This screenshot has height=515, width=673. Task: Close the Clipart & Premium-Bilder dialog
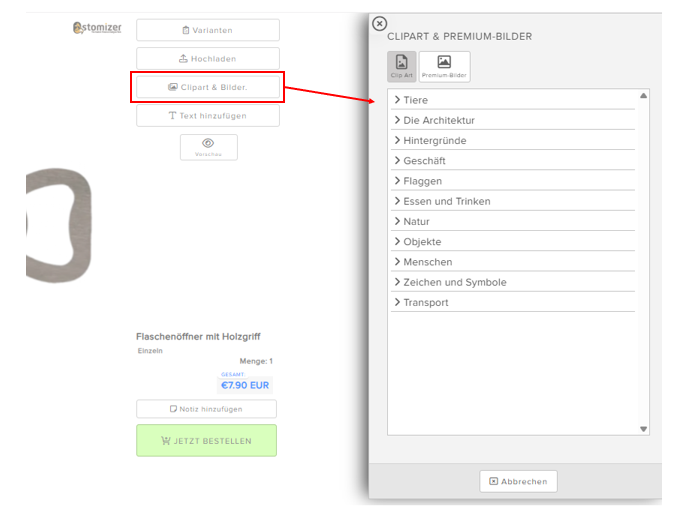click(379, 24)
